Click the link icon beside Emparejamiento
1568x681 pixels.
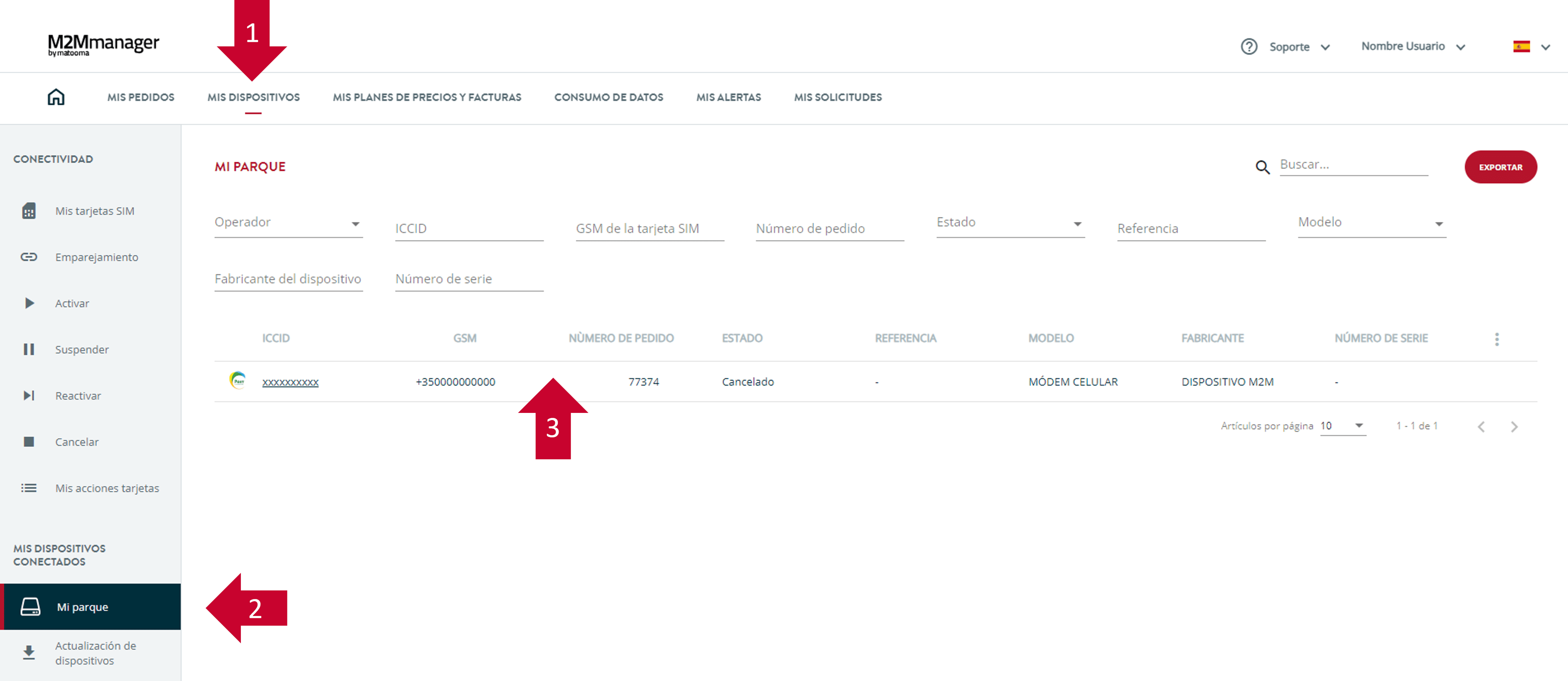[x=28, y=257]
